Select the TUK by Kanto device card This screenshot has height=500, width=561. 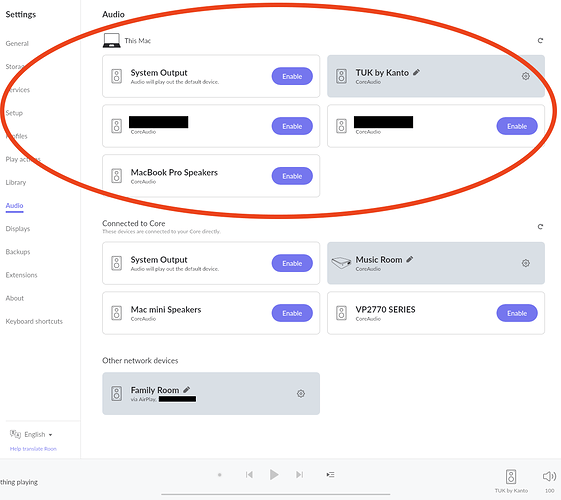436,76
